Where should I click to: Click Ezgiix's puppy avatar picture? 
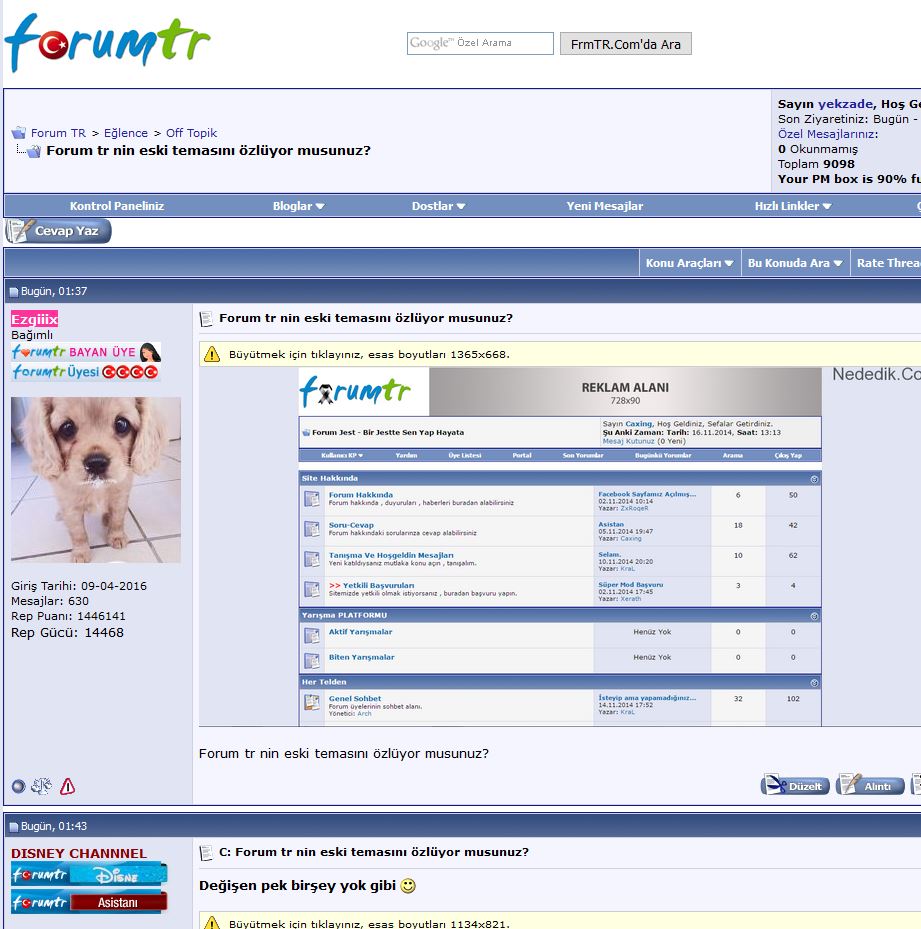pyautogui.click(x=96, y=480)
